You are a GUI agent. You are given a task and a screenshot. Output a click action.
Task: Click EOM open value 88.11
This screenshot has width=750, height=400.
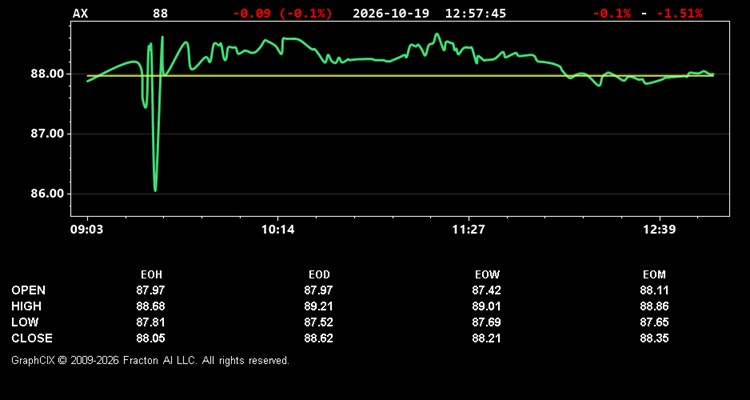coord(654,290)
